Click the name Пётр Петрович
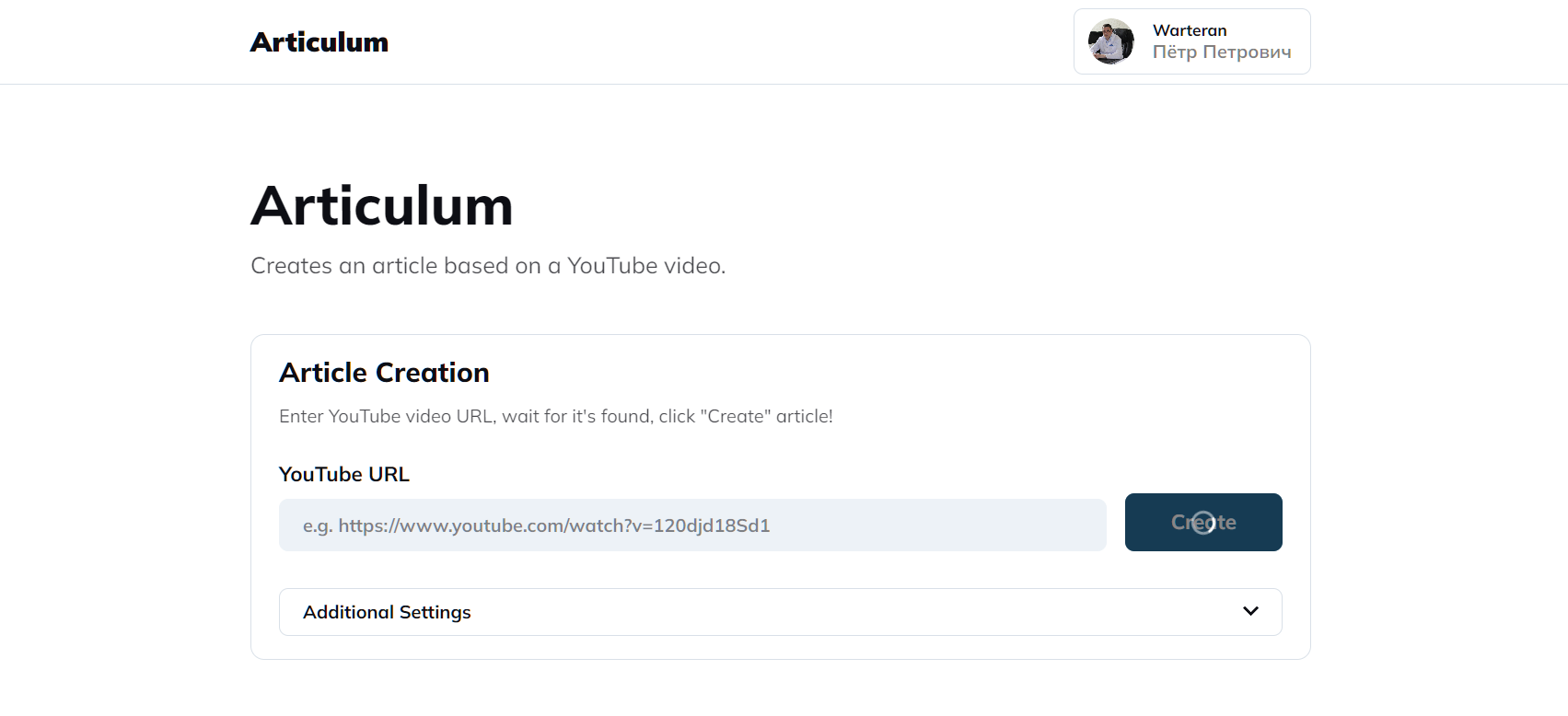Screen dimensions: 1568x716 pyautogui.click(x=1221, y=52)
